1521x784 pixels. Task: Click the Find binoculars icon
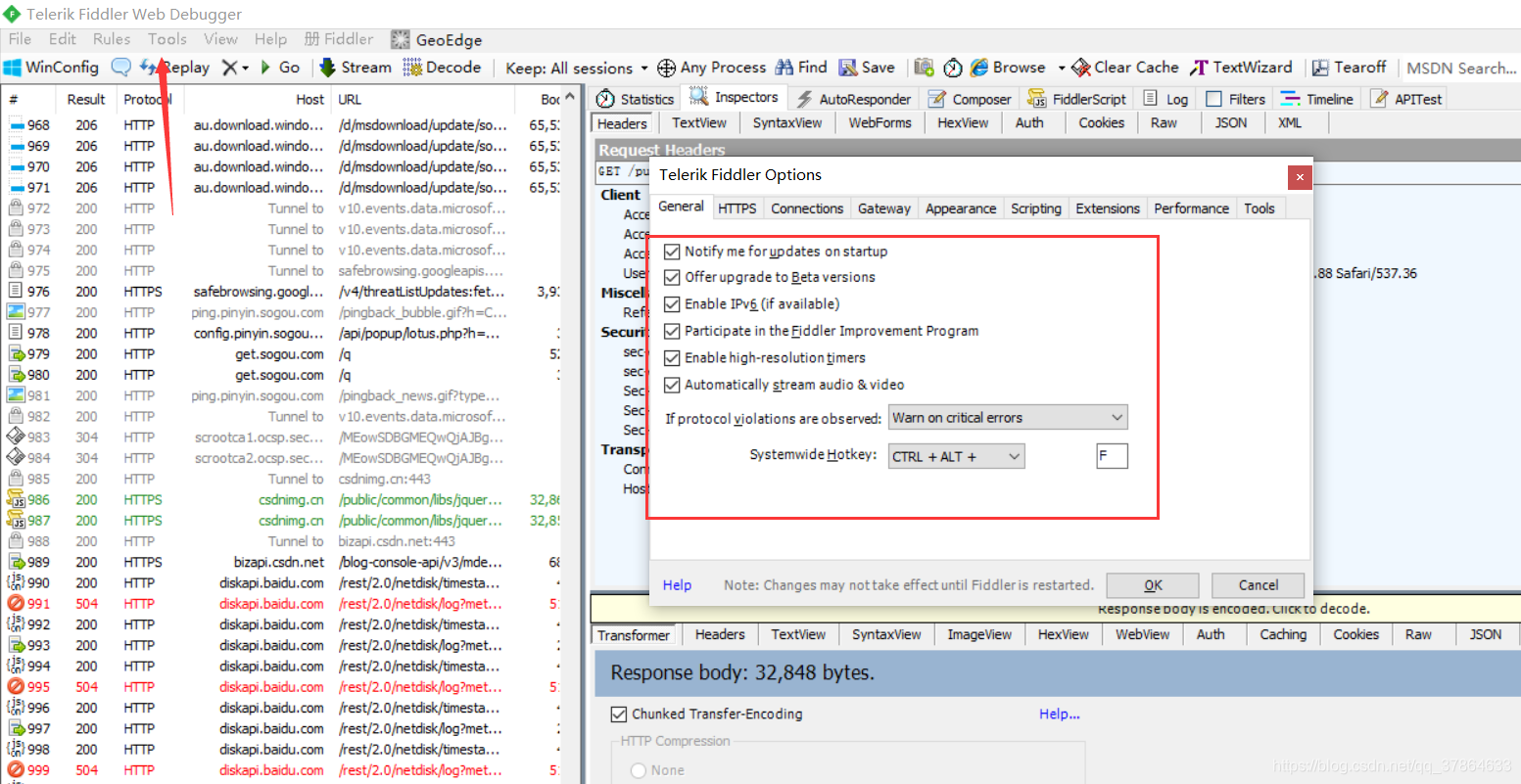(x=784, y=68)
